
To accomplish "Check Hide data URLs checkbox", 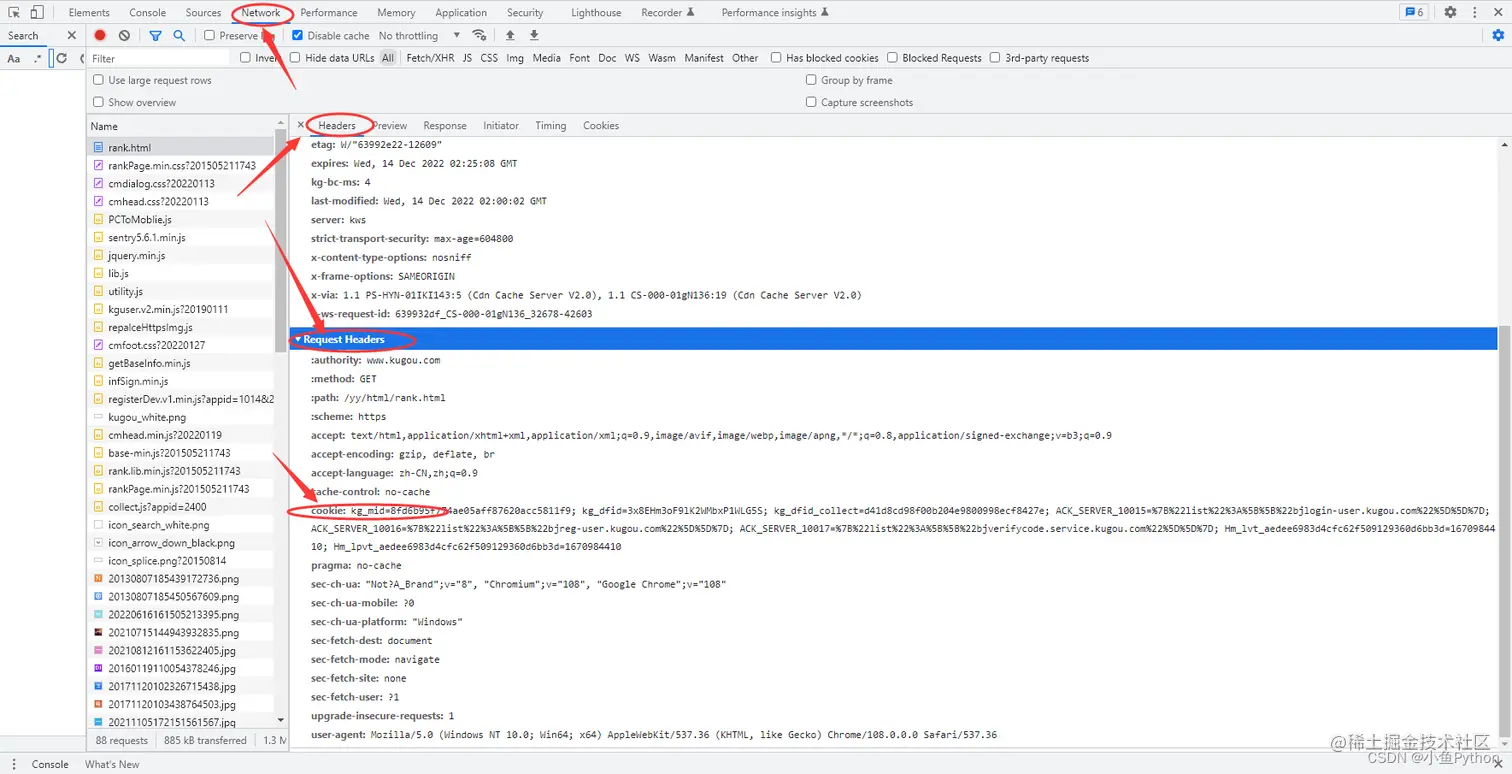I will pos(295,57).
